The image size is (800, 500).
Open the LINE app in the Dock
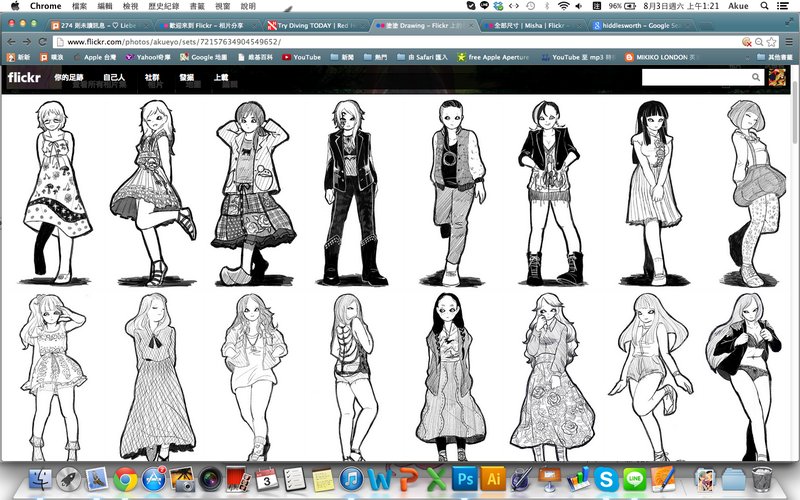(x=634, y=480)
